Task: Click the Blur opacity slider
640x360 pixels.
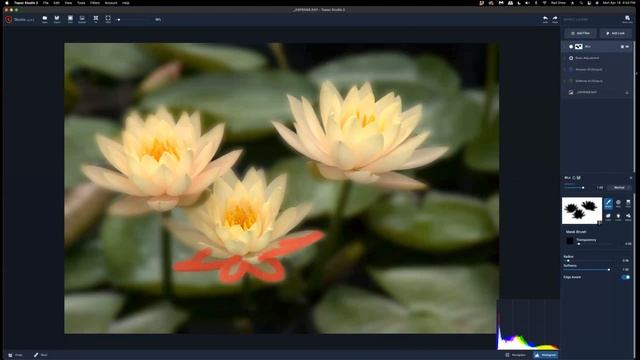Action: 574,187
